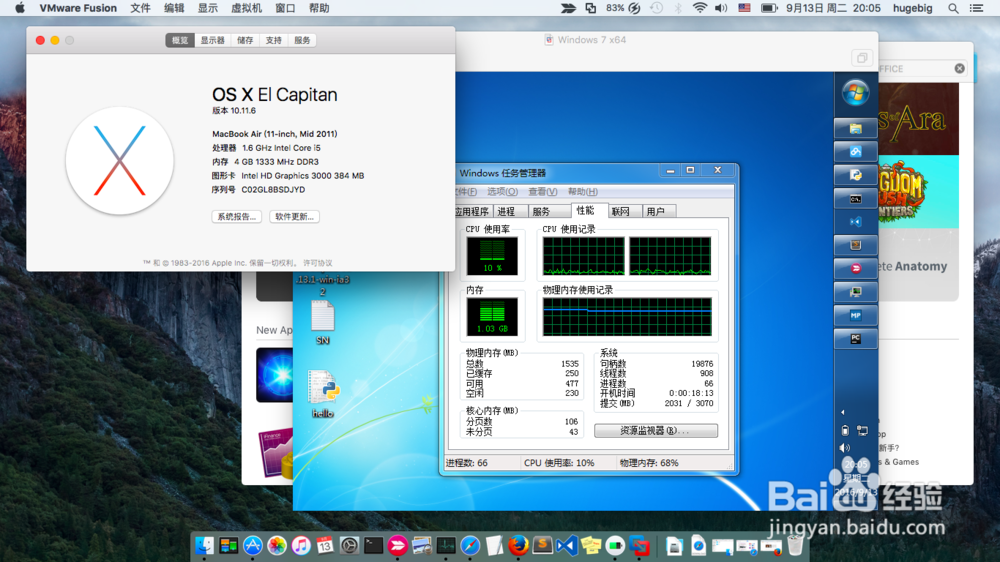The image size is (1000, 562).
Task: Click Wi-Fi status icon in menu bar
Action: coord(700,8)
